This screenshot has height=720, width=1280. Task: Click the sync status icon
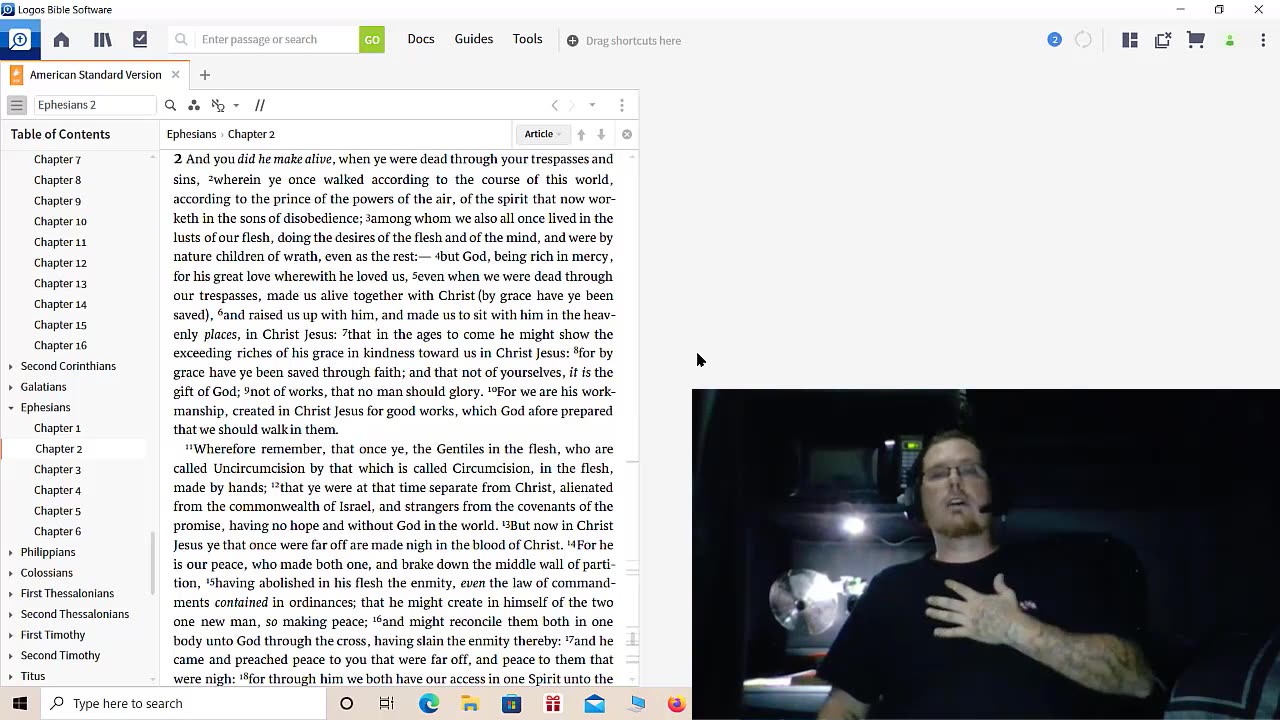tap(1083, 40)
